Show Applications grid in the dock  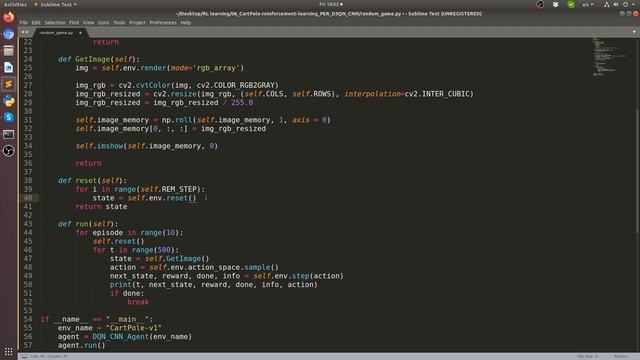[9, 351]
